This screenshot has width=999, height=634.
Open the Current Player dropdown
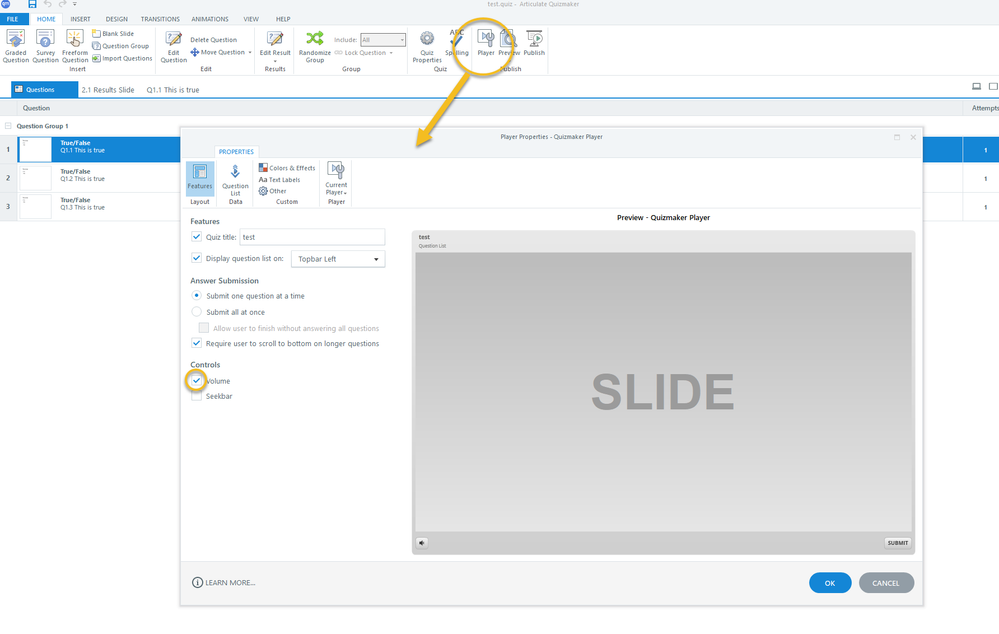(336, 178)
